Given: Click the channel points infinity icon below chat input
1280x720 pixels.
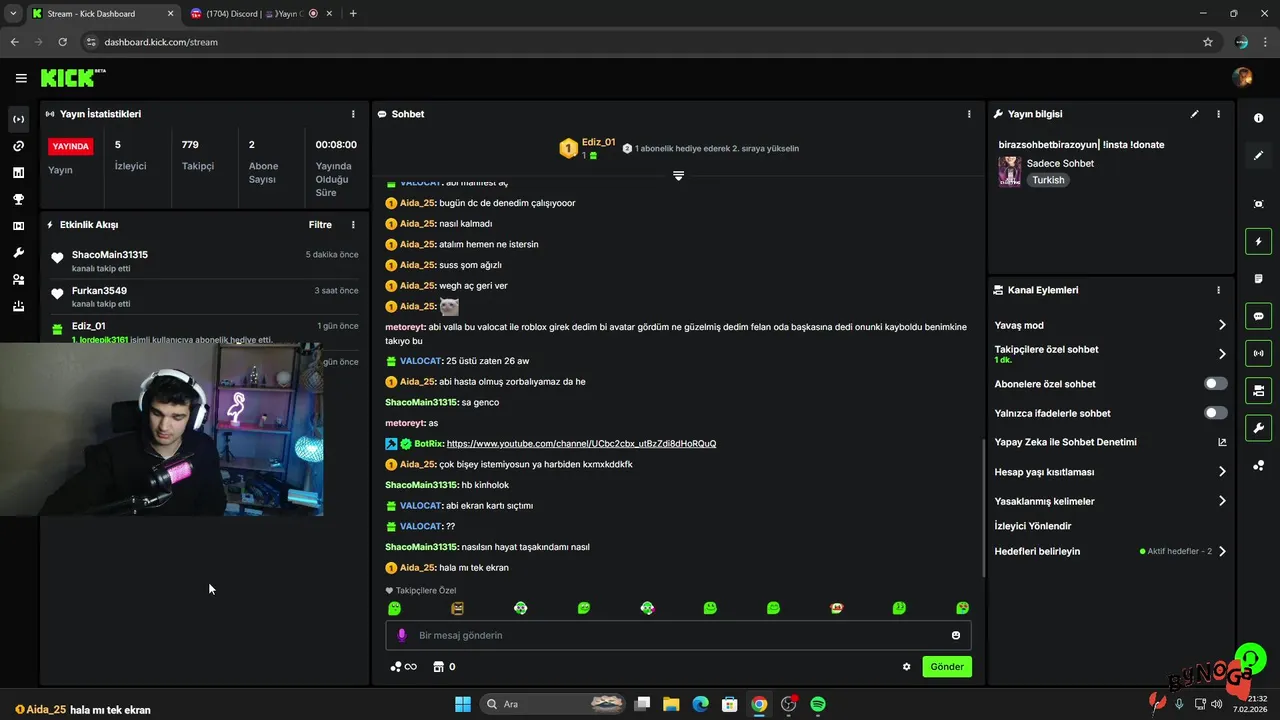Looking at the screenshot, I should pos(404,667).
